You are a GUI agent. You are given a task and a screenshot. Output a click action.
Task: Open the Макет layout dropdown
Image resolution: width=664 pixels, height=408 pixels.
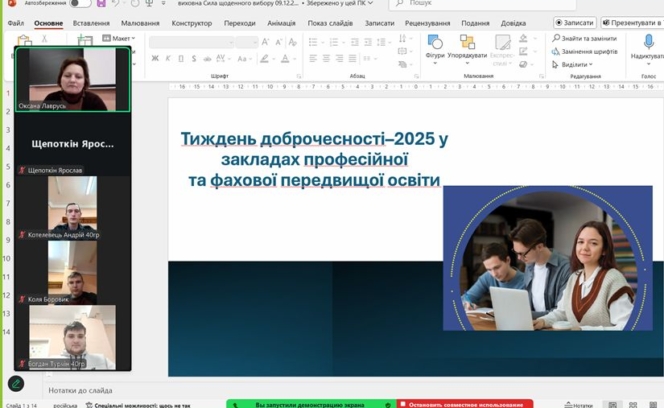pyautogui.click(x=122, y=39)
